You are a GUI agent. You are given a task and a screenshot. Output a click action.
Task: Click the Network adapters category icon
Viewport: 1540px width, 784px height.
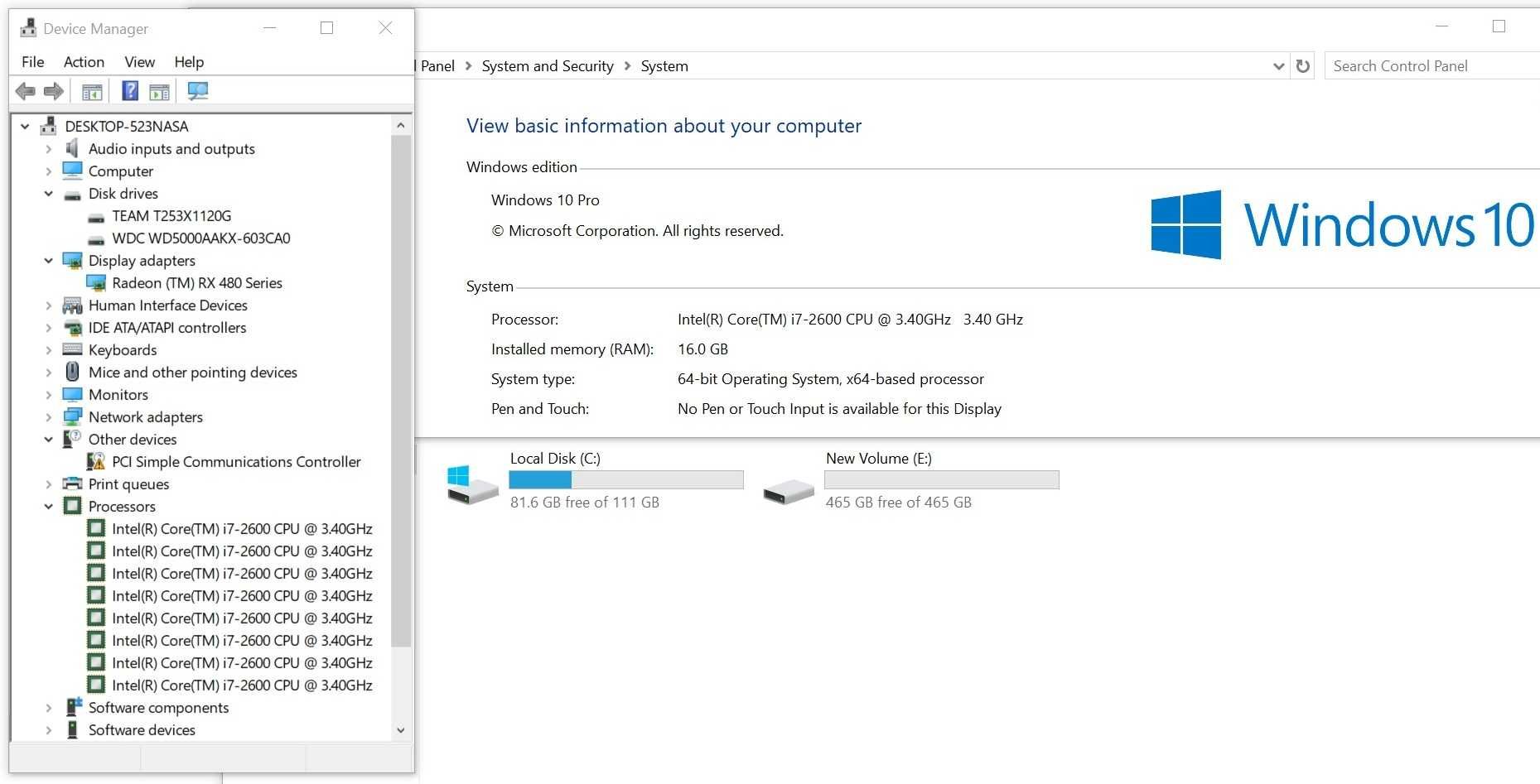pos(73,416)
